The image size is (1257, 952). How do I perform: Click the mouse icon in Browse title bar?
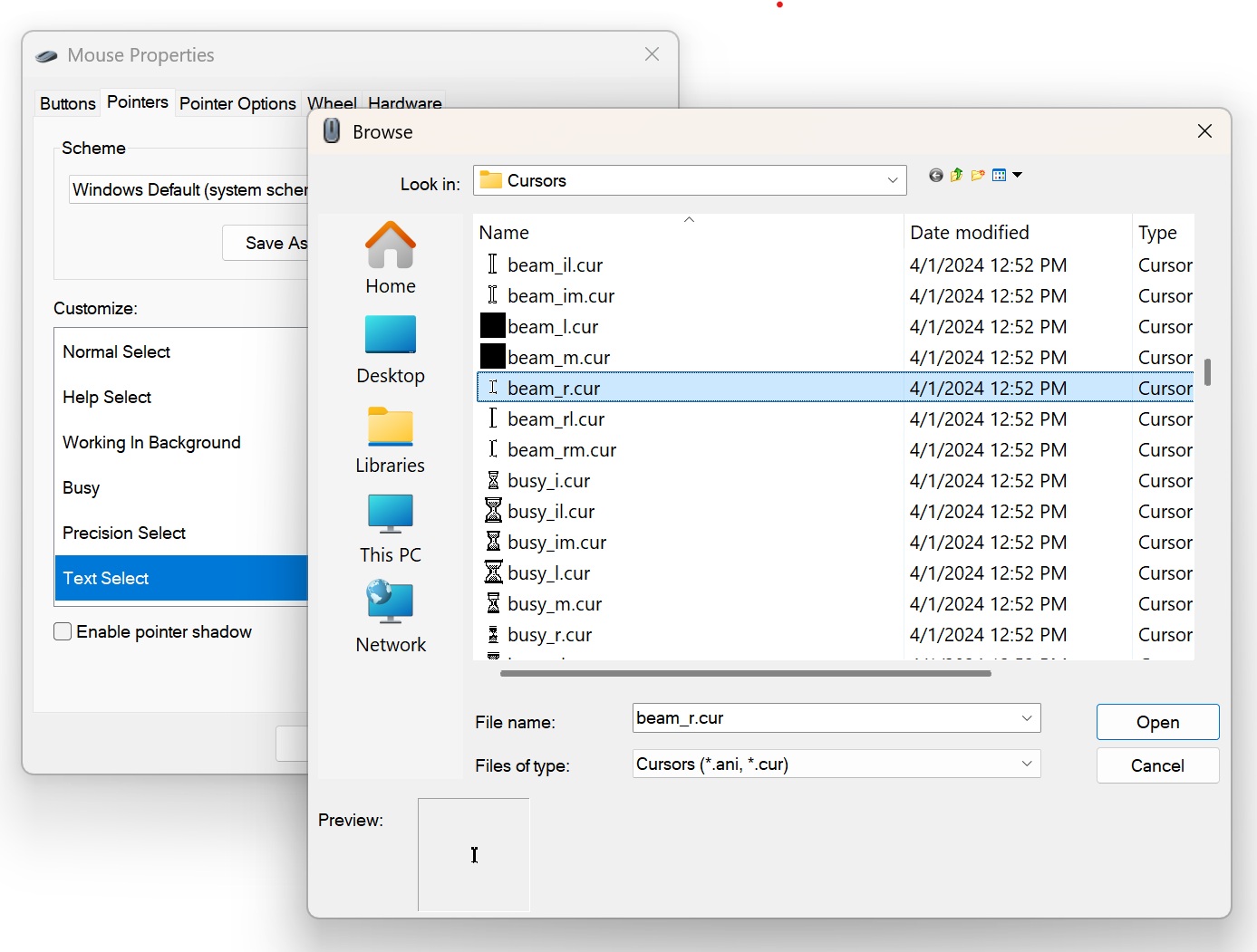tap(332, 131)
